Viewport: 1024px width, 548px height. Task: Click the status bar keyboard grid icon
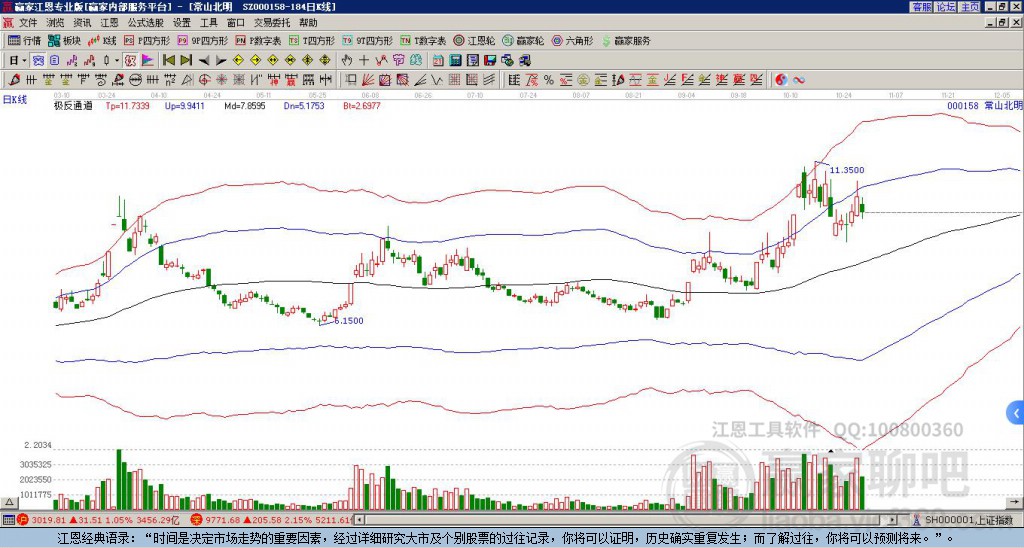[8, 520]
